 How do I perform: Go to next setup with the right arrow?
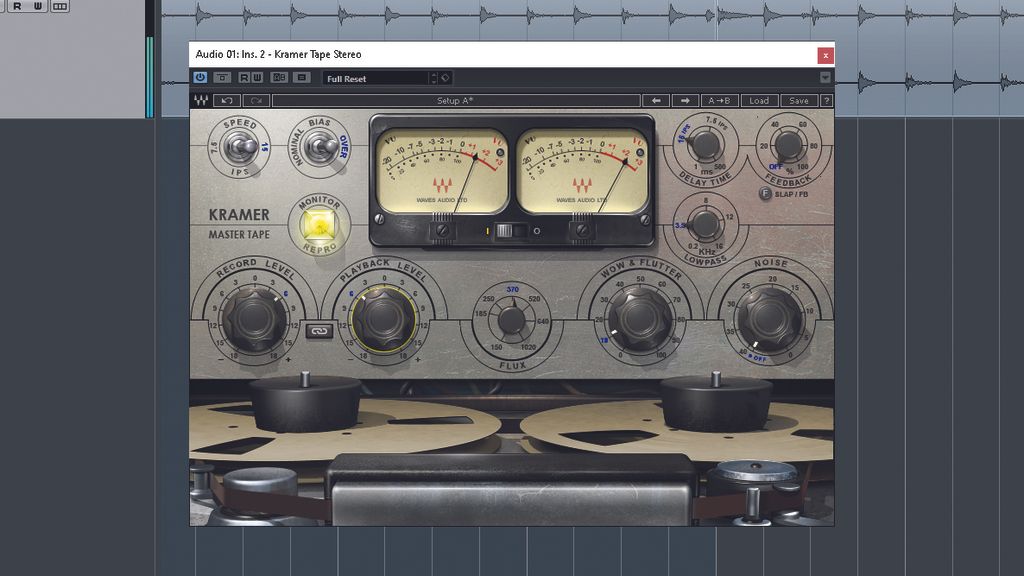[686, 100]
